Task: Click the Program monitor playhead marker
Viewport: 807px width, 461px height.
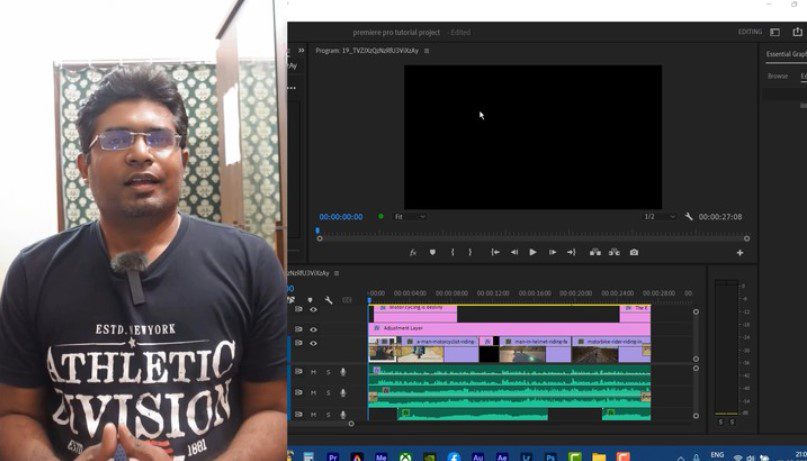Action: [318, 230]
